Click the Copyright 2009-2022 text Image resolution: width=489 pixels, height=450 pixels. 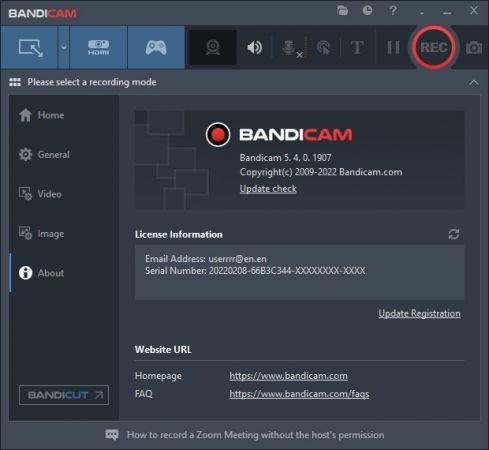(x=321, y=172)
